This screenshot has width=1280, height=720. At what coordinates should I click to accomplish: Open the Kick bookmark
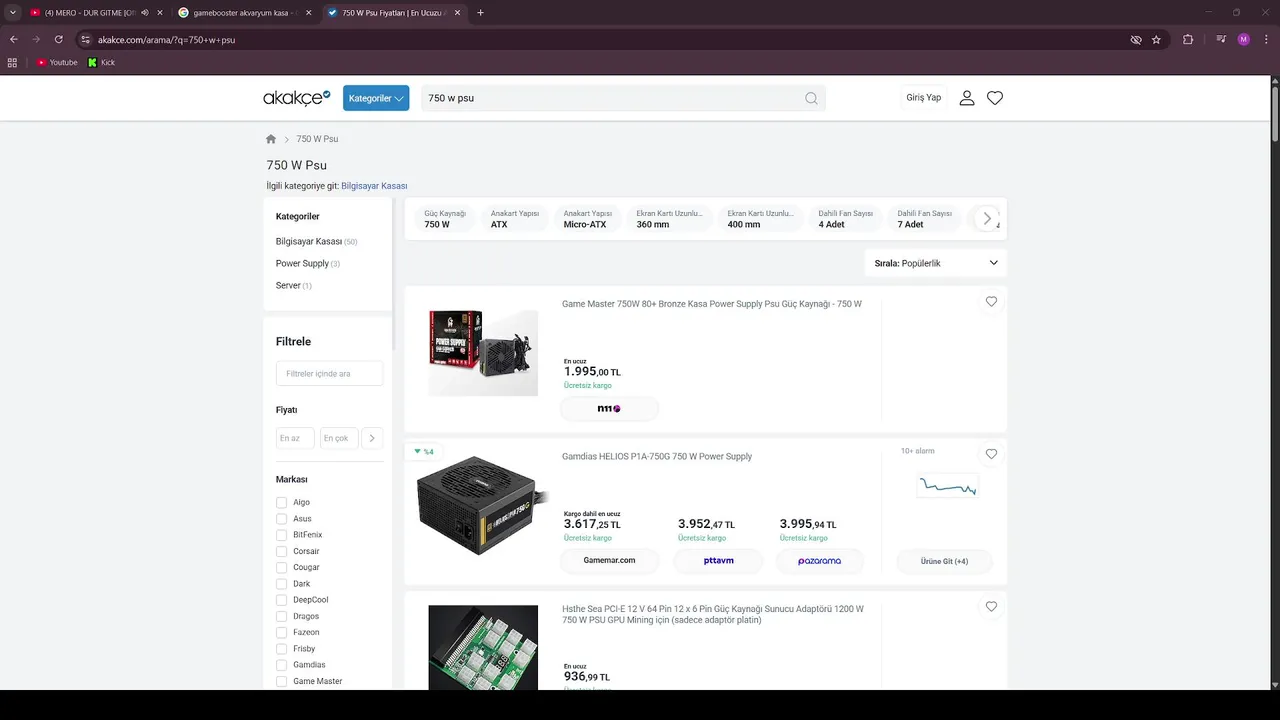click(101, 62)
